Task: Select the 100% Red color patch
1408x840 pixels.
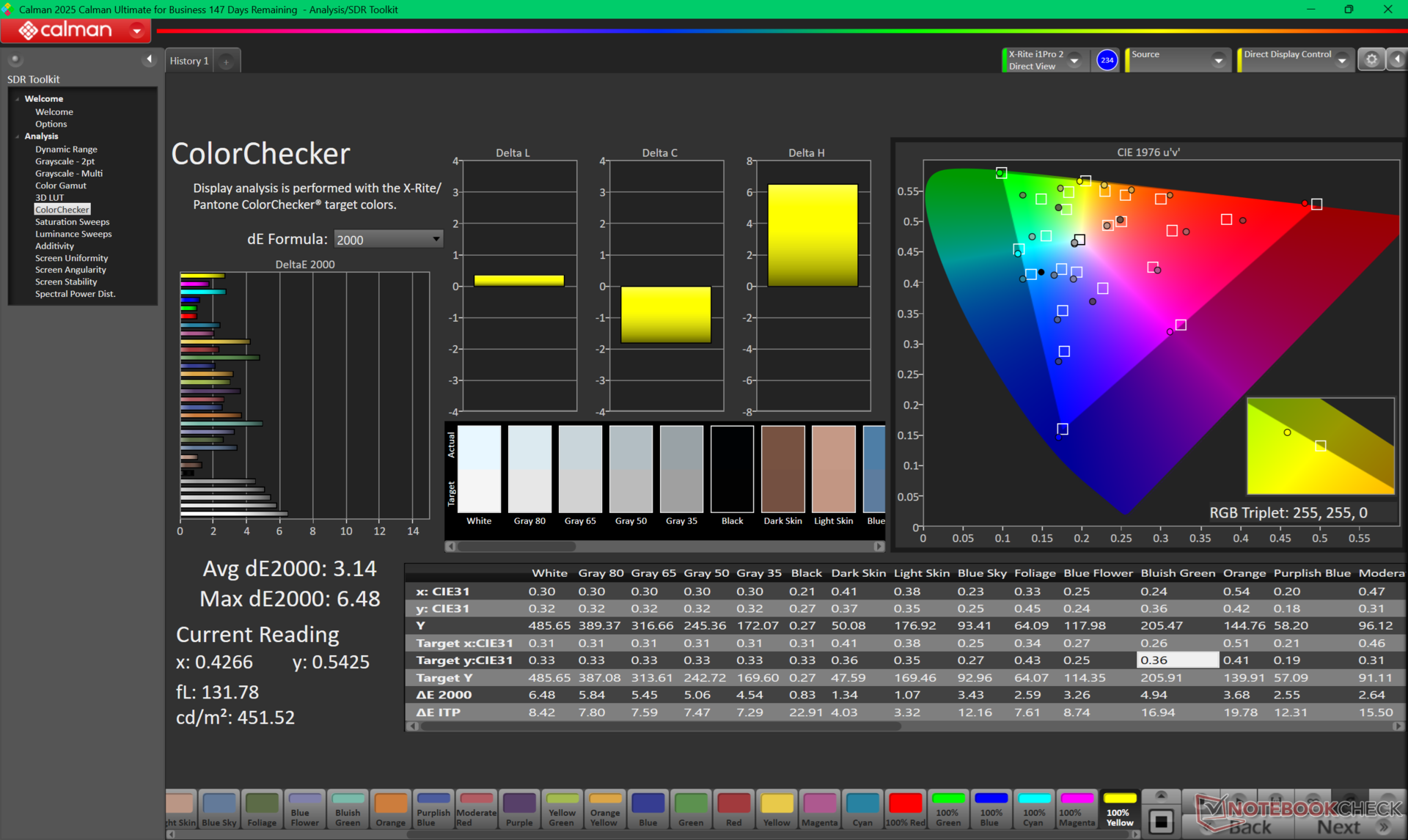Action: pyautogui.click(x=905, y=810)
